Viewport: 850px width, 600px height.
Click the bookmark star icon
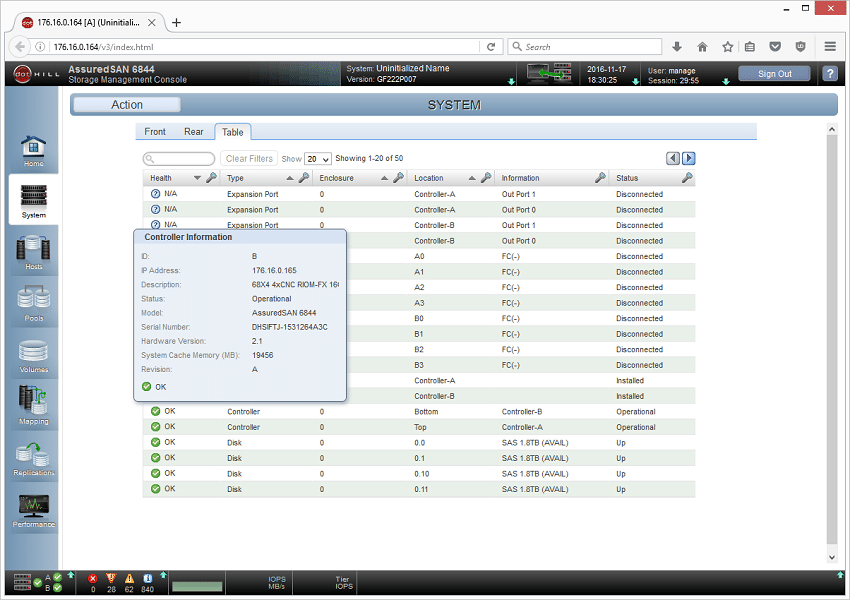pyautogui.click(x=727, y=47)
